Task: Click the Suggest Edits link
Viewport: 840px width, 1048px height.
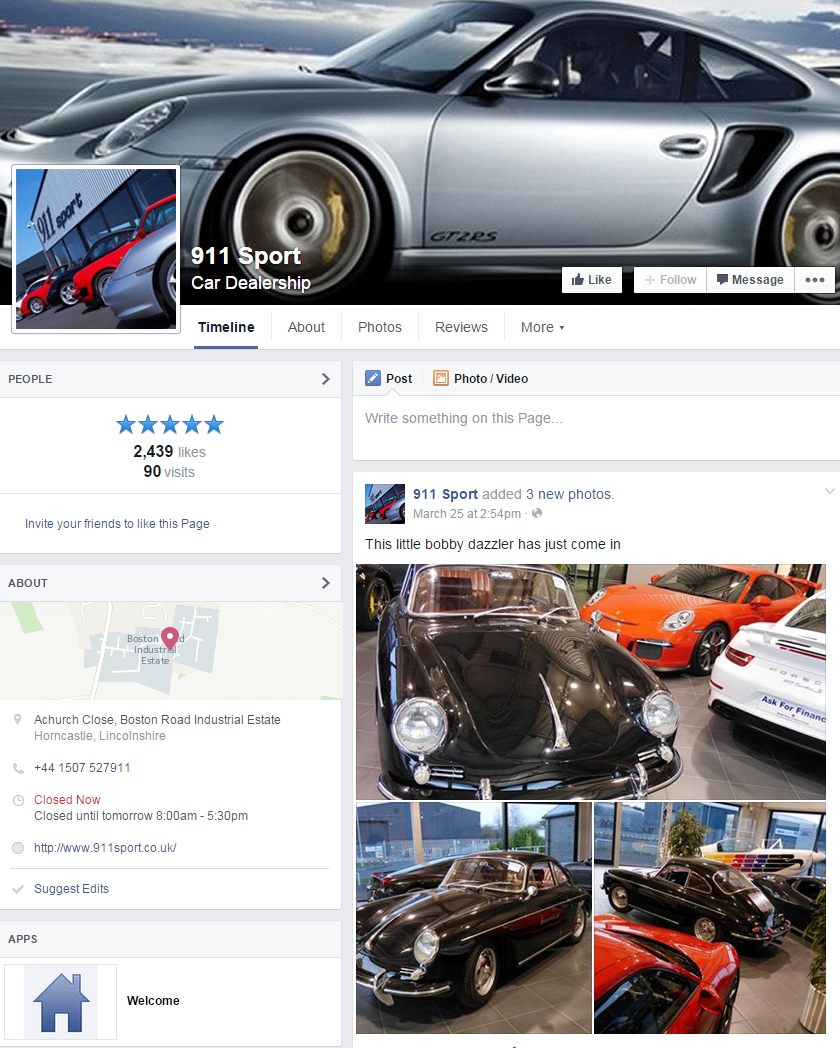Action: click(x=72, y=889)
